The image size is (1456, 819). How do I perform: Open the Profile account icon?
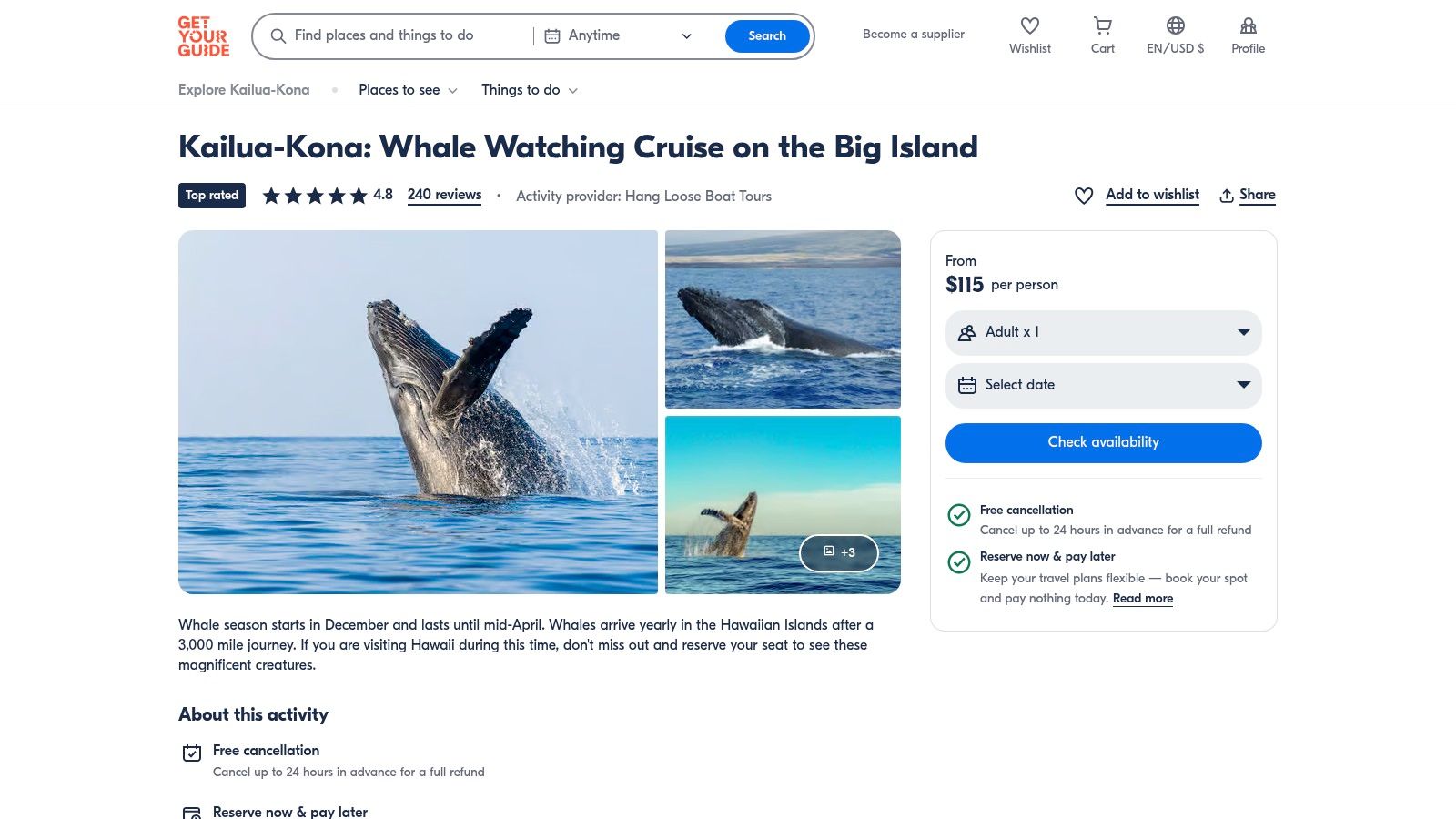(1248, 25)
